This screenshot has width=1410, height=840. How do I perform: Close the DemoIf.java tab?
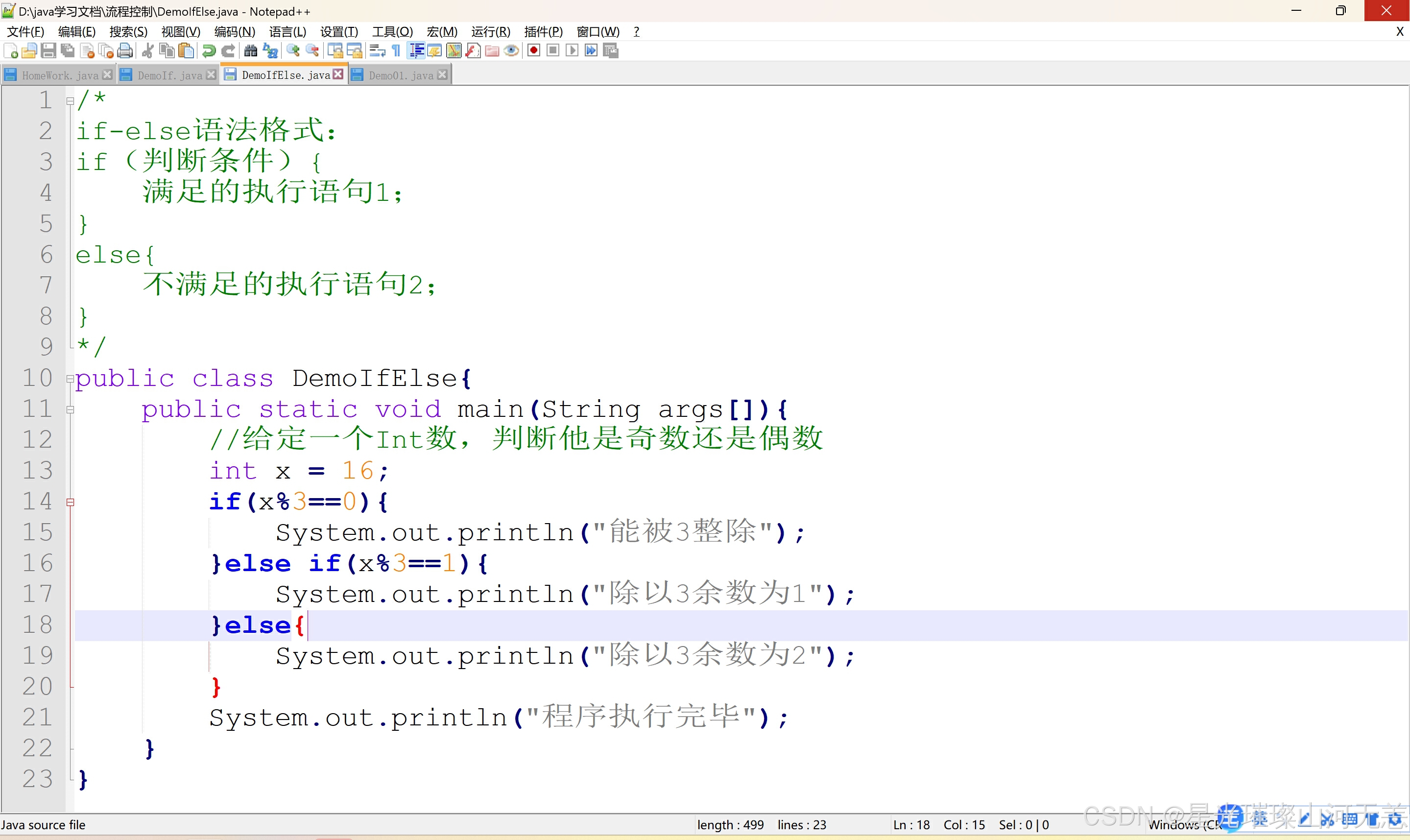[x=211, y=75]
